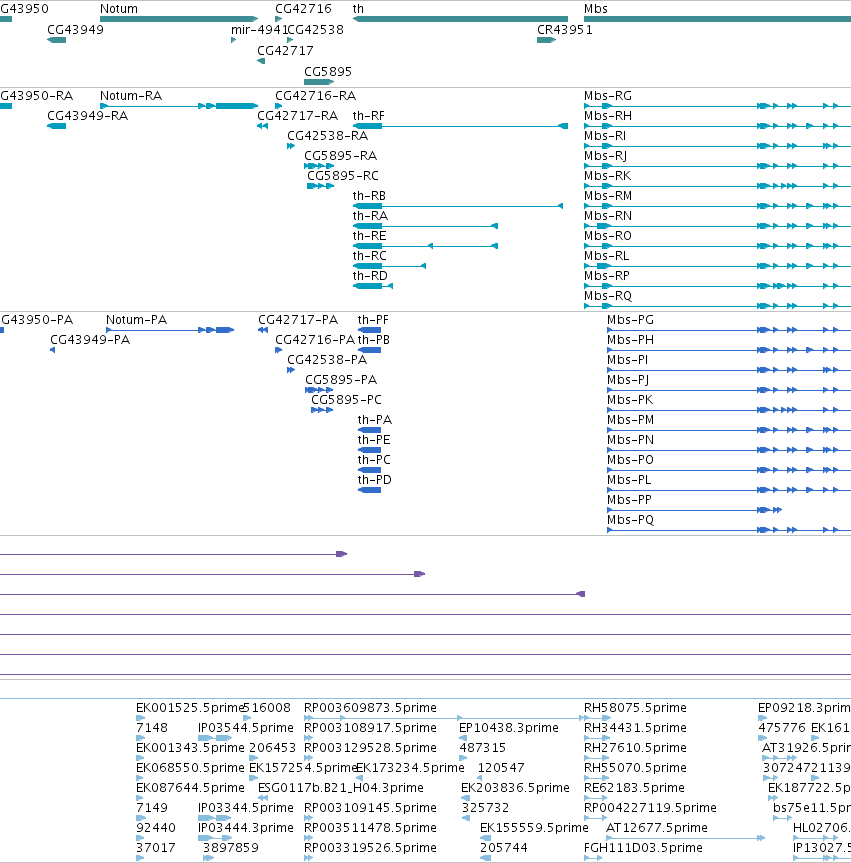
Task: Select the CG42716-RA transcript label
Action: point(315,96)
